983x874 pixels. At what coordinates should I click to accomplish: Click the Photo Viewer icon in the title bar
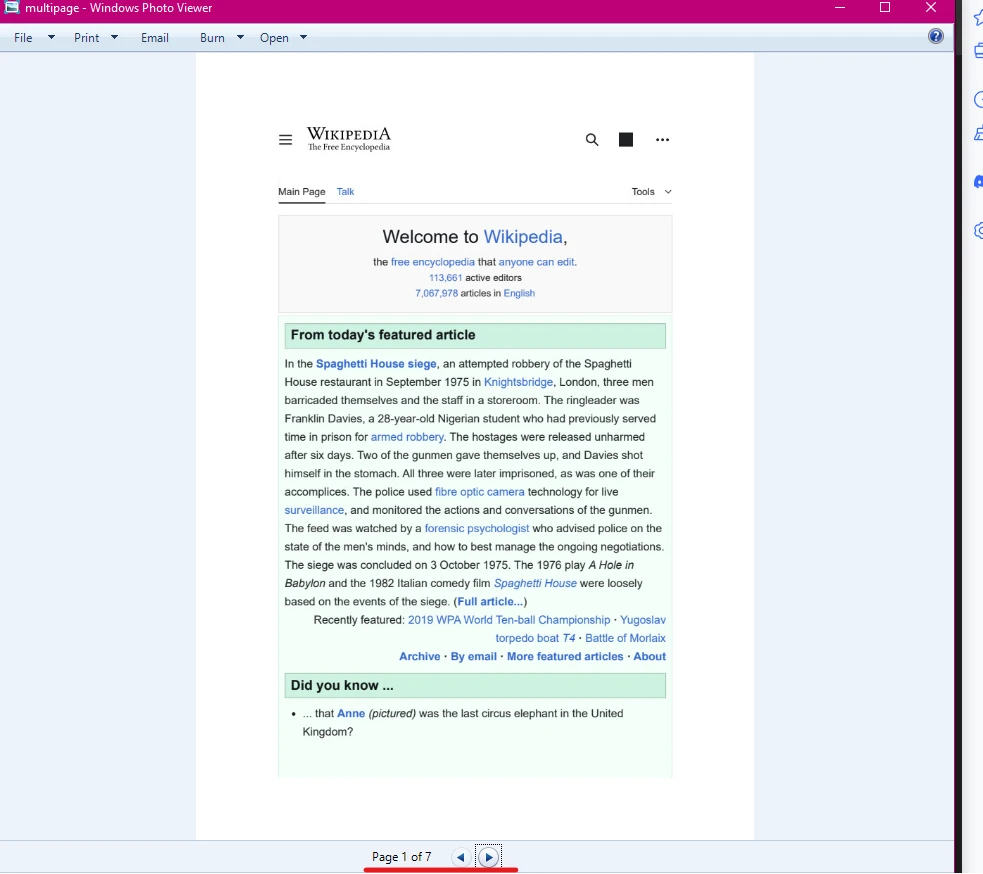coord(11,8)
